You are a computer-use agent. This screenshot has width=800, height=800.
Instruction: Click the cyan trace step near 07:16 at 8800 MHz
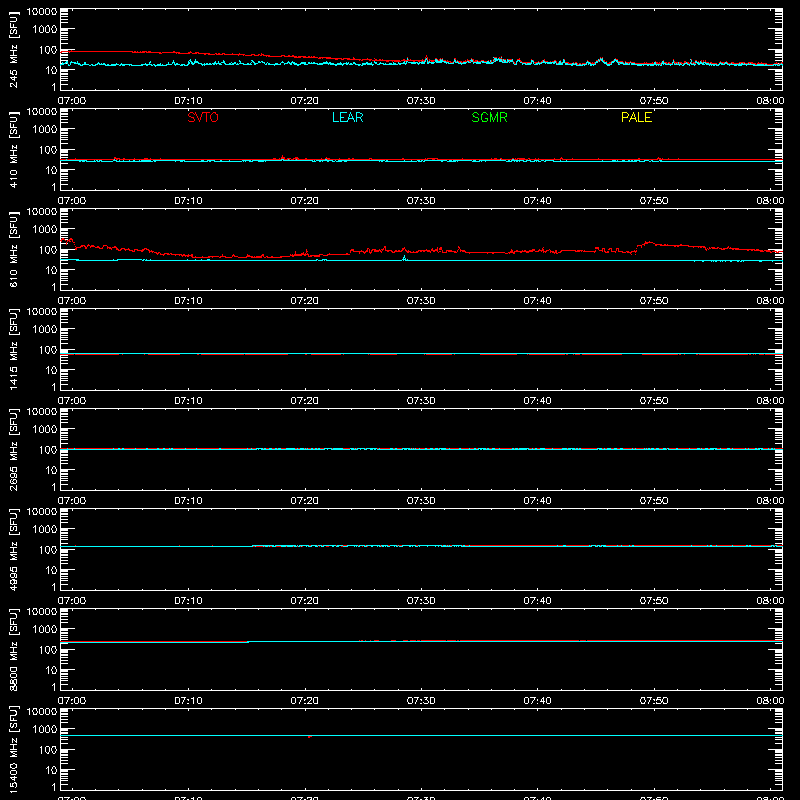248,641
